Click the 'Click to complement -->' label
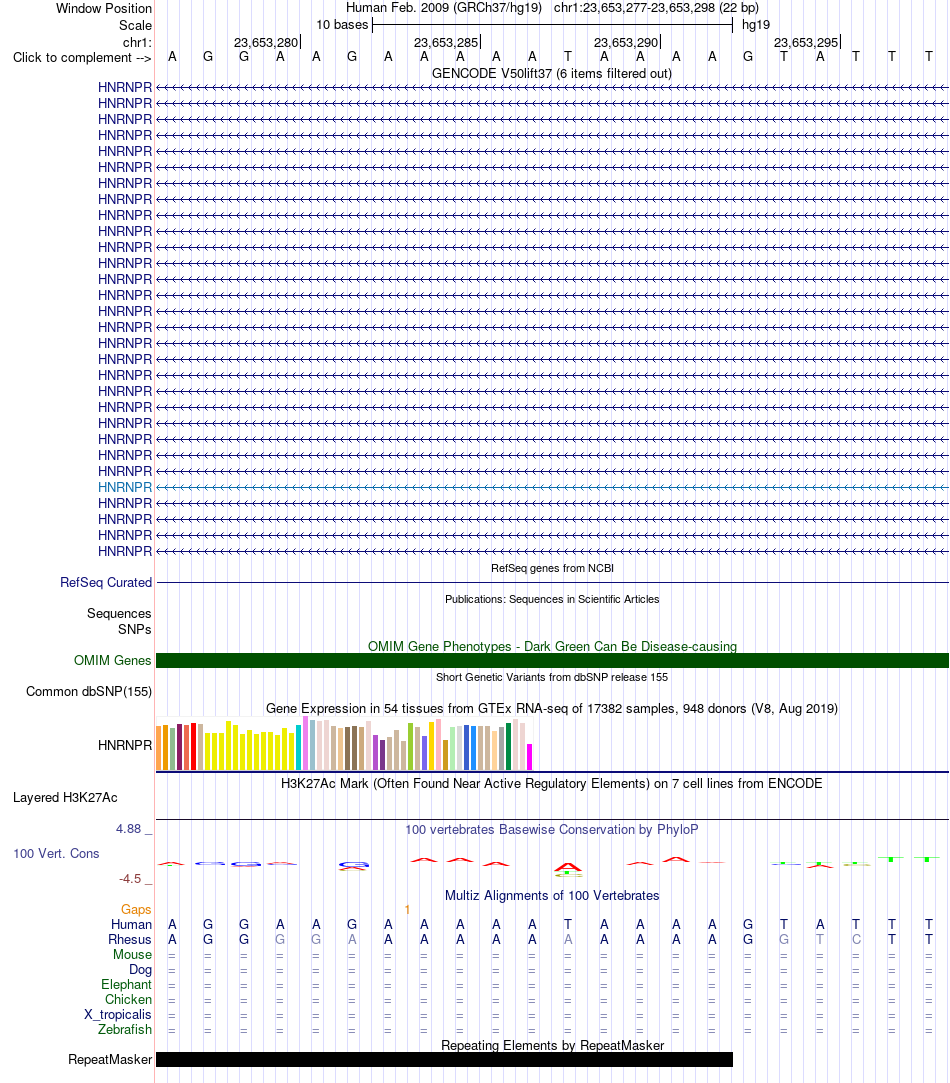Viewport: 950px width, 1083px height. (x=82, y=57)
